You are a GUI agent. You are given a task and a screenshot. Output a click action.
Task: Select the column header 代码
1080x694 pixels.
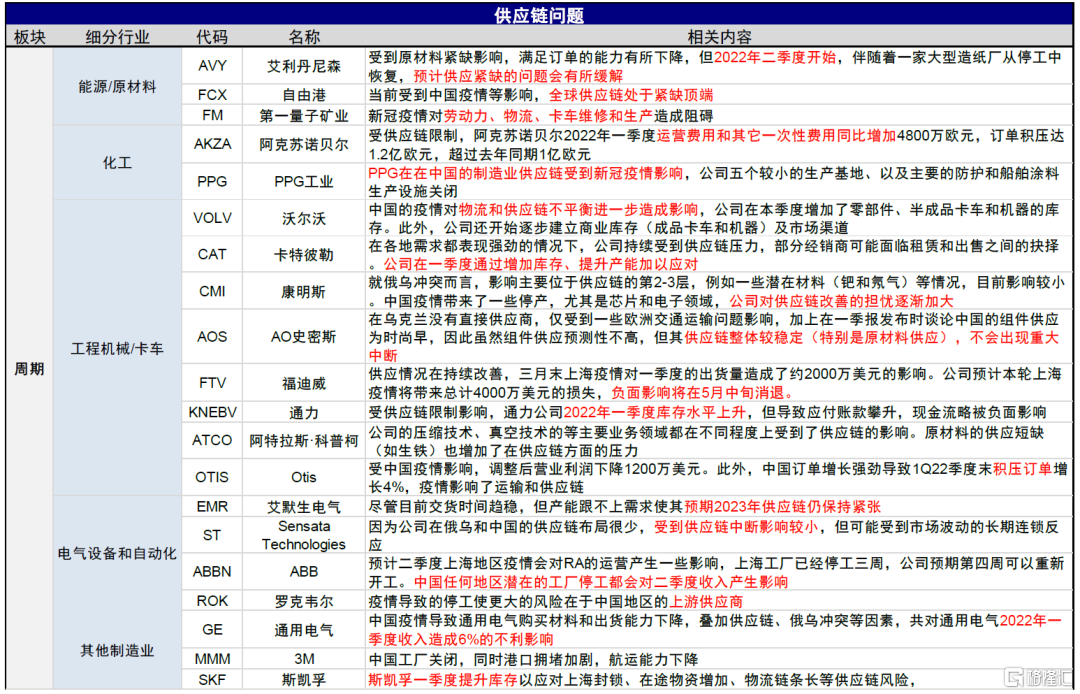click(x=211, y=36)
